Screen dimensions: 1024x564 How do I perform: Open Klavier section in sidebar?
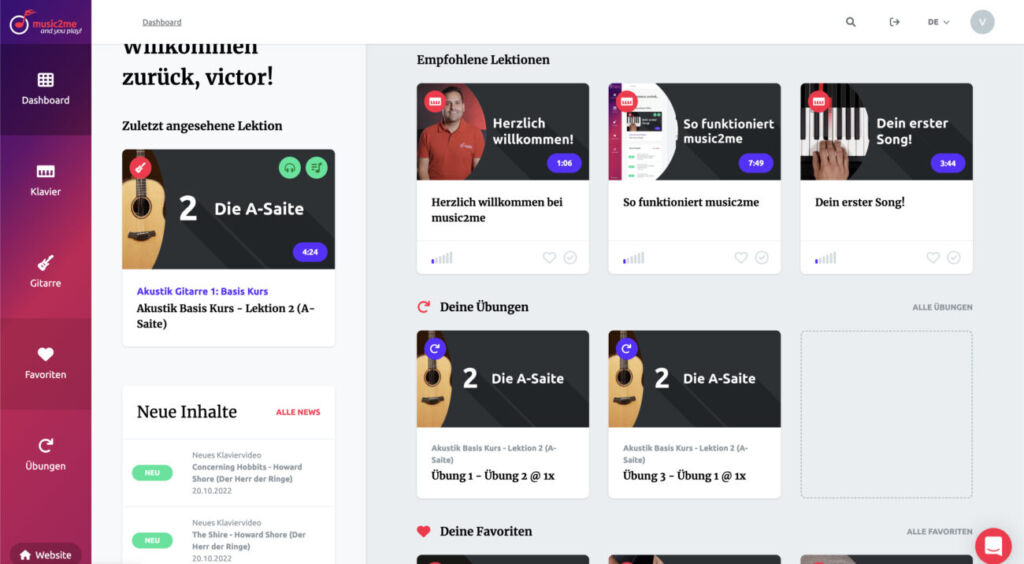pyautogui.click(x=45, y=181)
